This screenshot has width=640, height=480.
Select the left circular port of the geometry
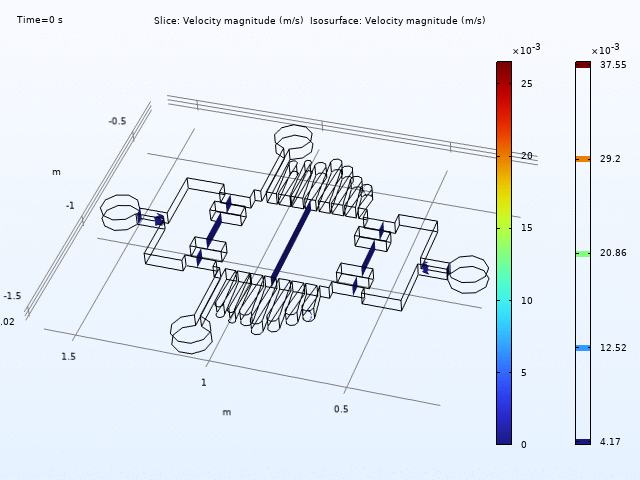tap(120, 212)
